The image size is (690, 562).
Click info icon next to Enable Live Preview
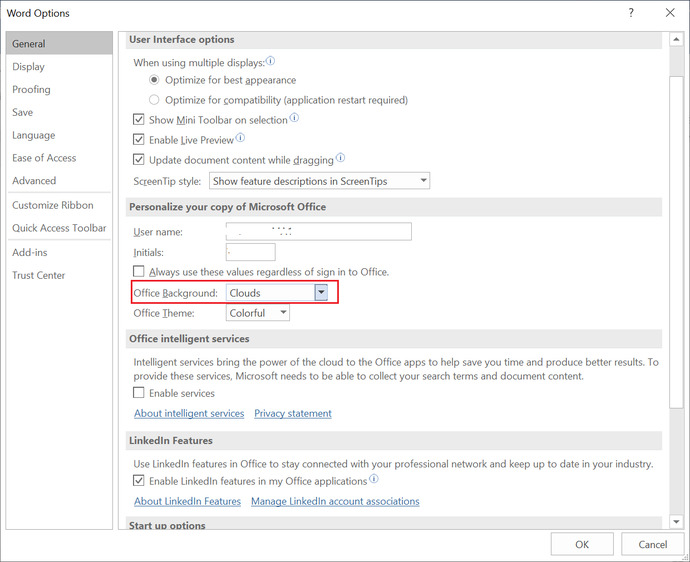click(240, 138)
